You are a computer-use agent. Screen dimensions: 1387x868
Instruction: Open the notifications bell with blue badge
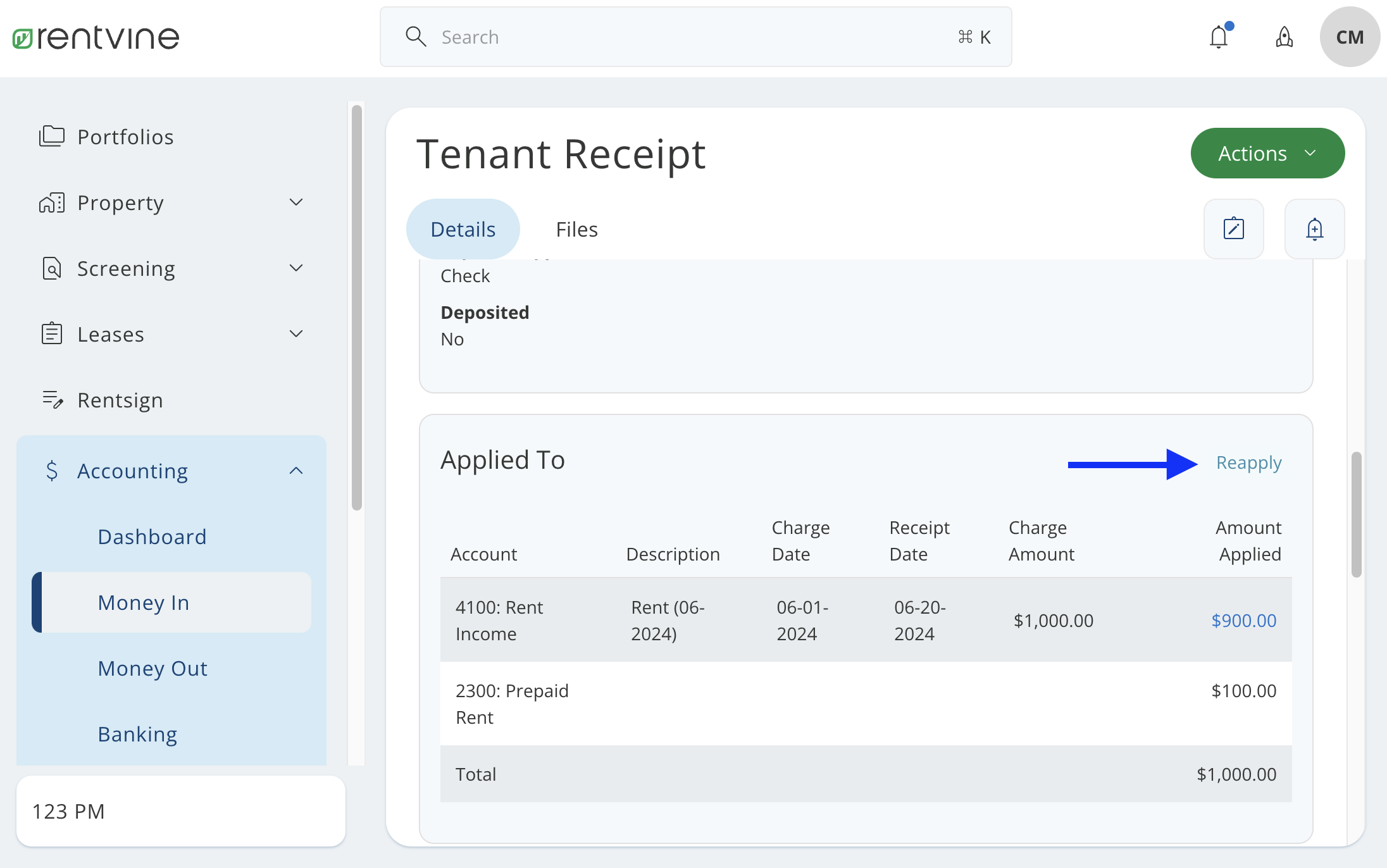tap(1219, 37)
